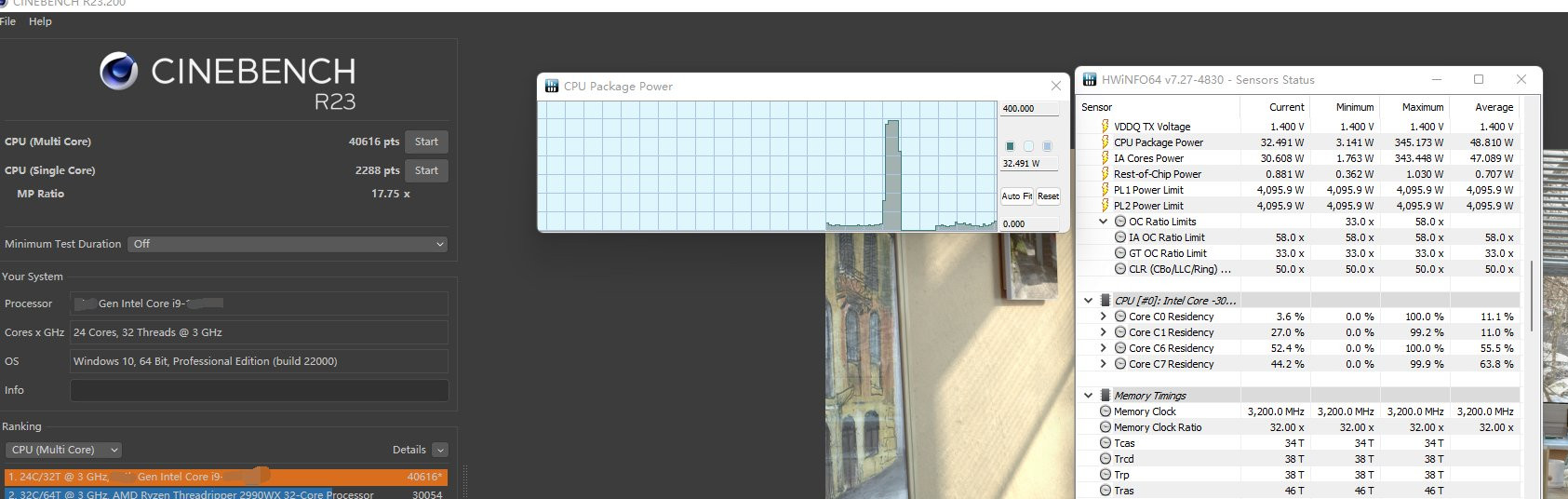
Task: Click the clock icon beside GT OC Ratio Limit
Action: coord(1120,253)
